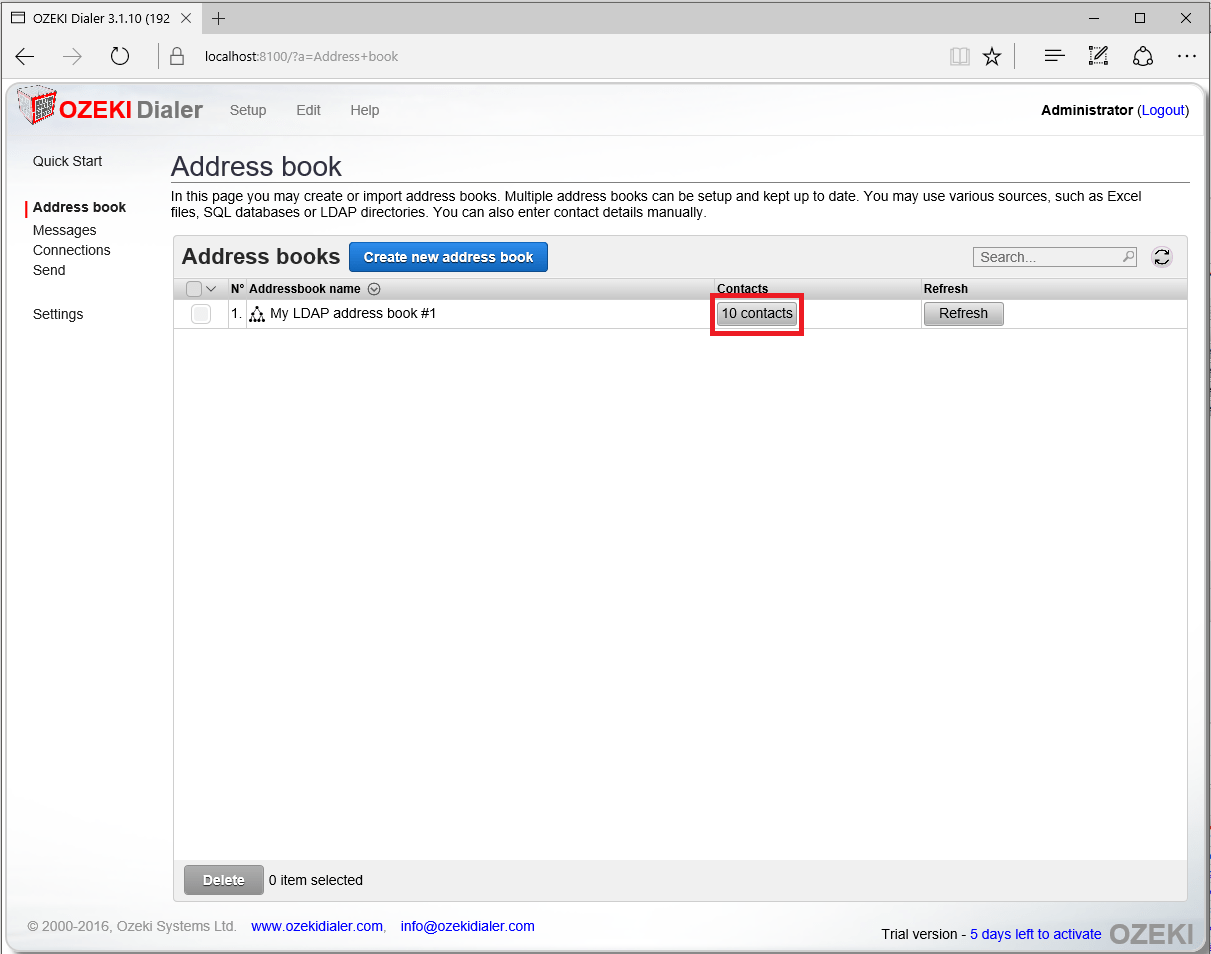Log out via the Logout link
The image size is (1211, 954).
(1163, 110)
